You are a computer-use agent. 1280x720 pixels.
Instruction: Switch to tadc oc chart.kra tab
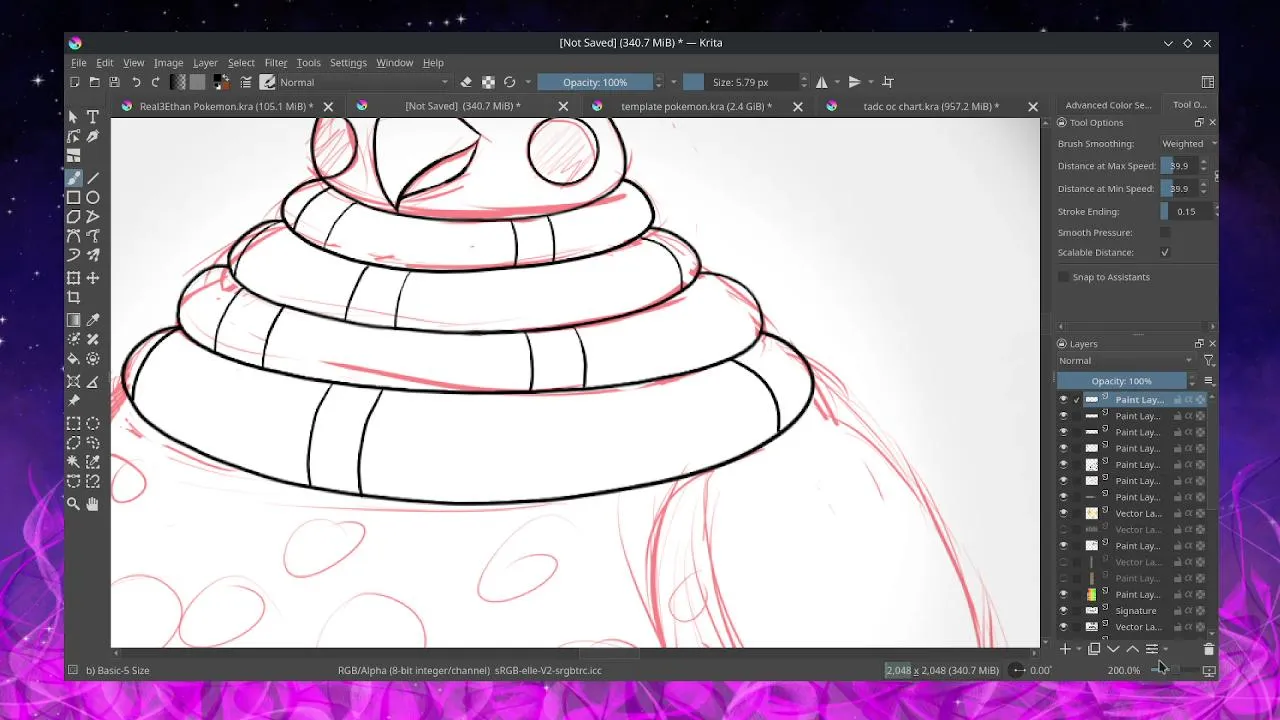931,106
